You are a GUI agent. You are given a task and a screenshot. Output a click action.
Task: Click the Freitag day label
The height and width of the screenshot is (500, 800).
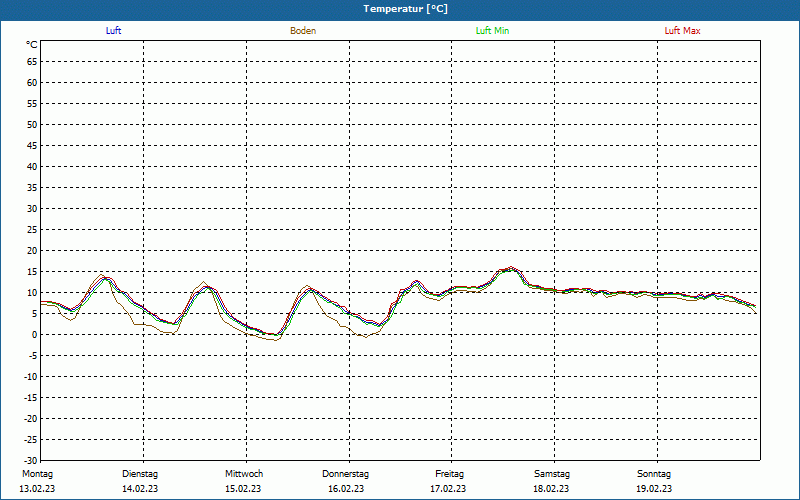(x=449, y=474)
